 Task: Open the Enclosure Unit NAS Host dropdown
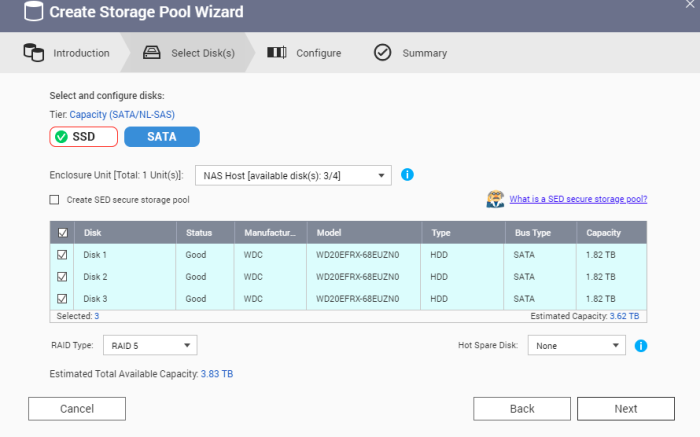point(292,176)
